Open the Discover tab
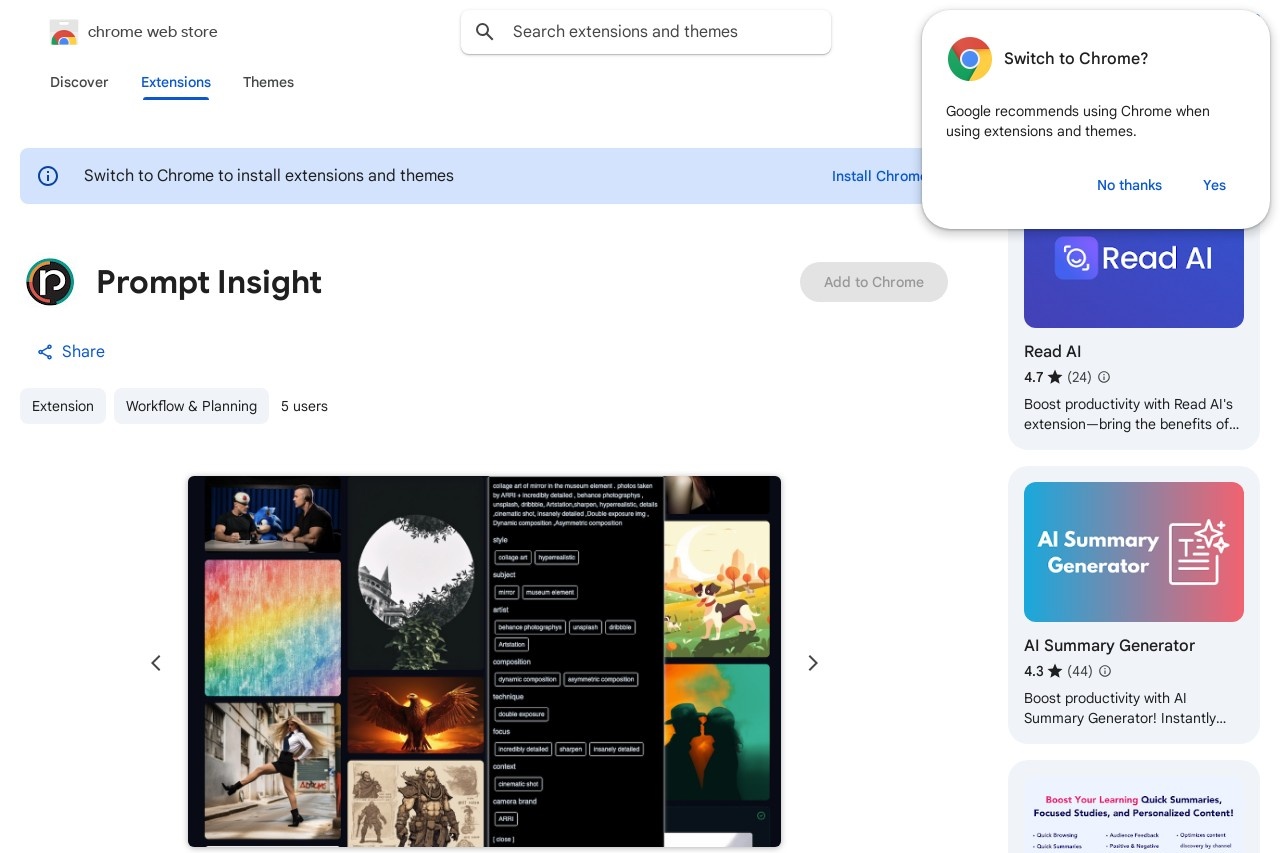 [x=79, y=82]
